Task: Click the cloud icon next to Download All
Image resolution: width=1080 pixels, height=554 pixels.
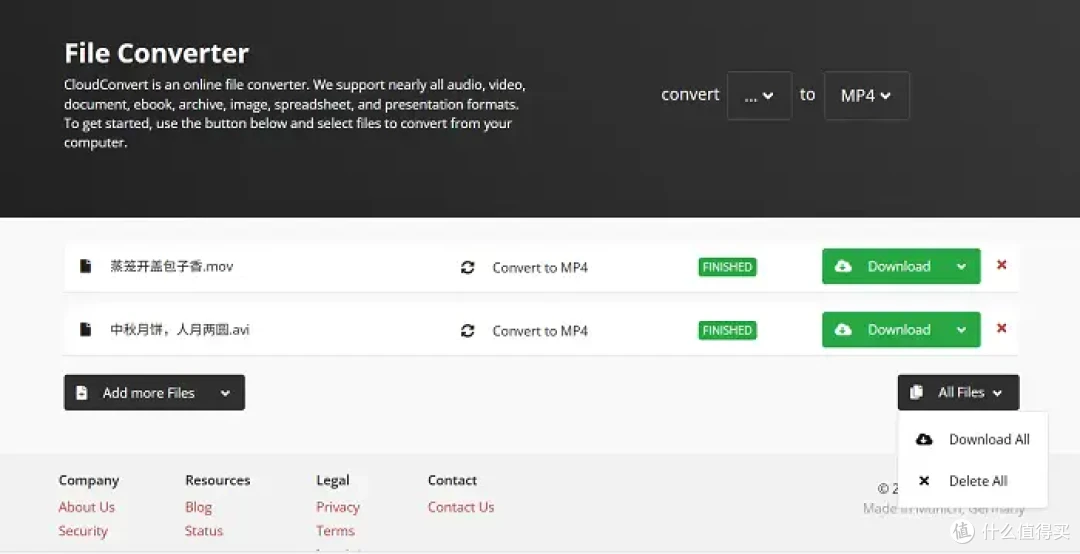Action: pyautogui.click(x=924, y=440)
